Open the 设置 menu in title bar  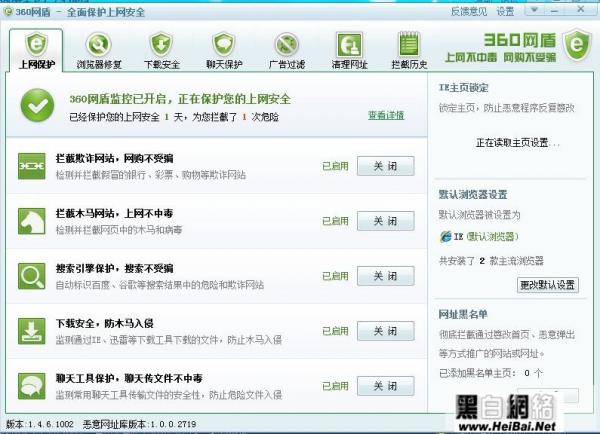505,11
